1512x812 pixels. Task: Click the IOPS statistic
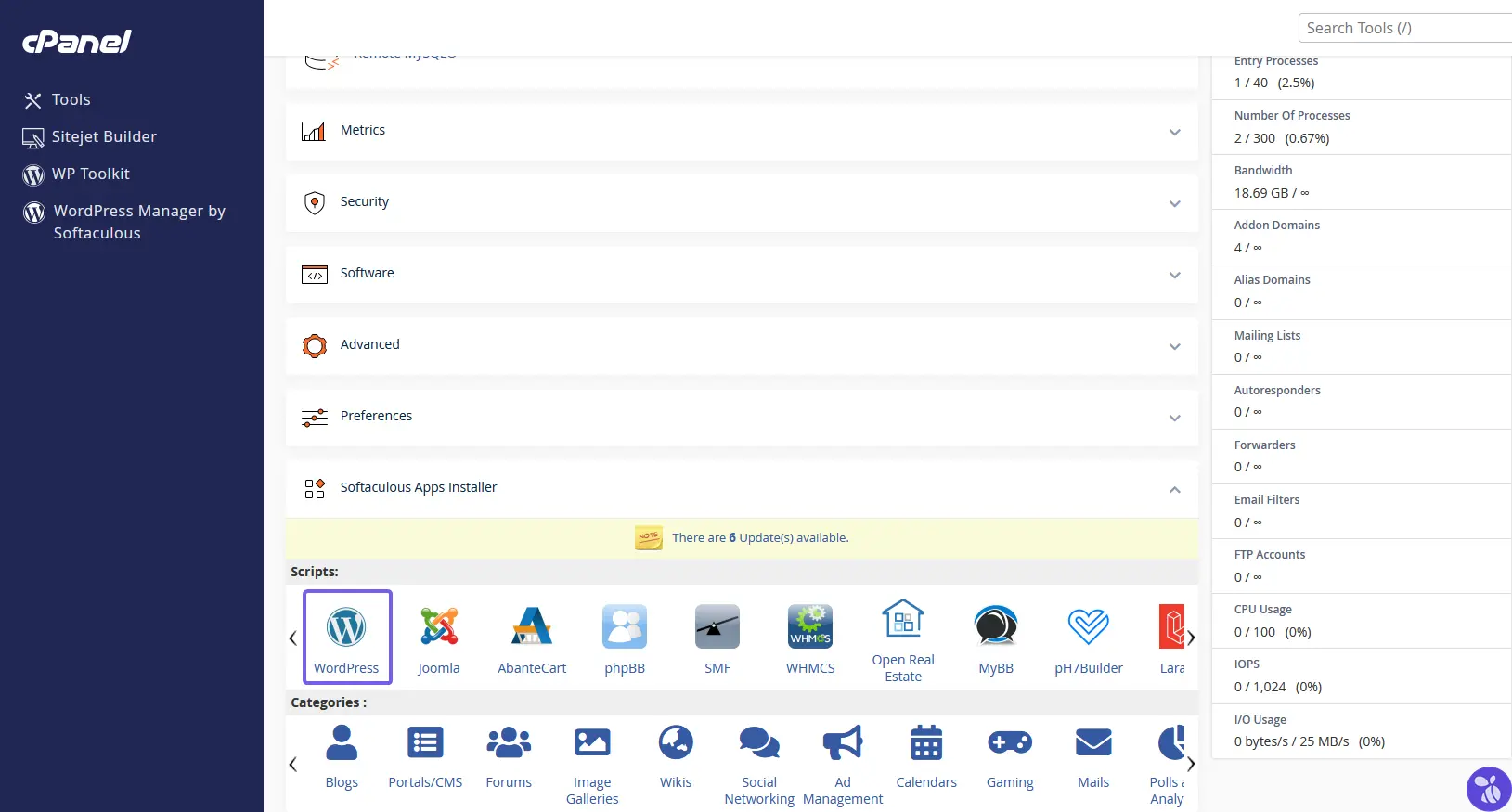[1362, 676]
